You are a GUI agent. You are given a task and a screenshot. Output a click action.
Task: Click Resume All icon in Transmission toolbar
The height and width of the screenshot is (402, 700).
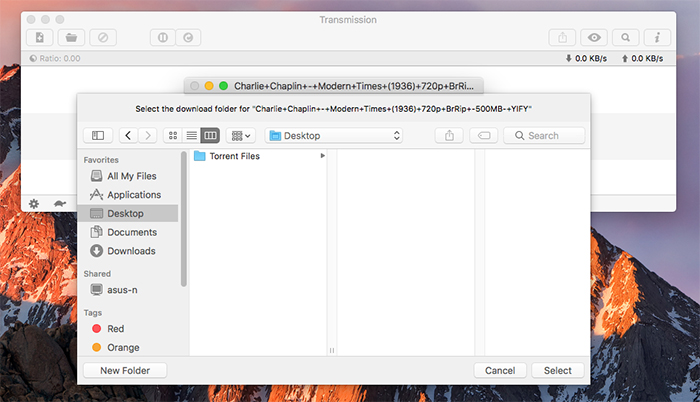coord(188,38)
